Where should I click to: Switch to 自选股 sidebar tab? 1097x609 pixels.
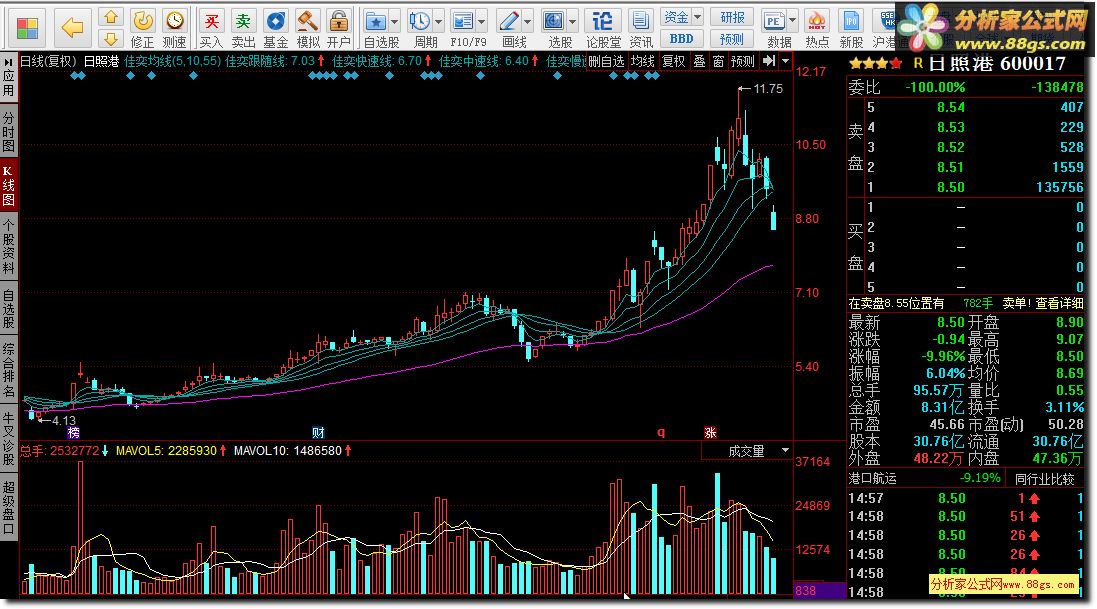8,308
